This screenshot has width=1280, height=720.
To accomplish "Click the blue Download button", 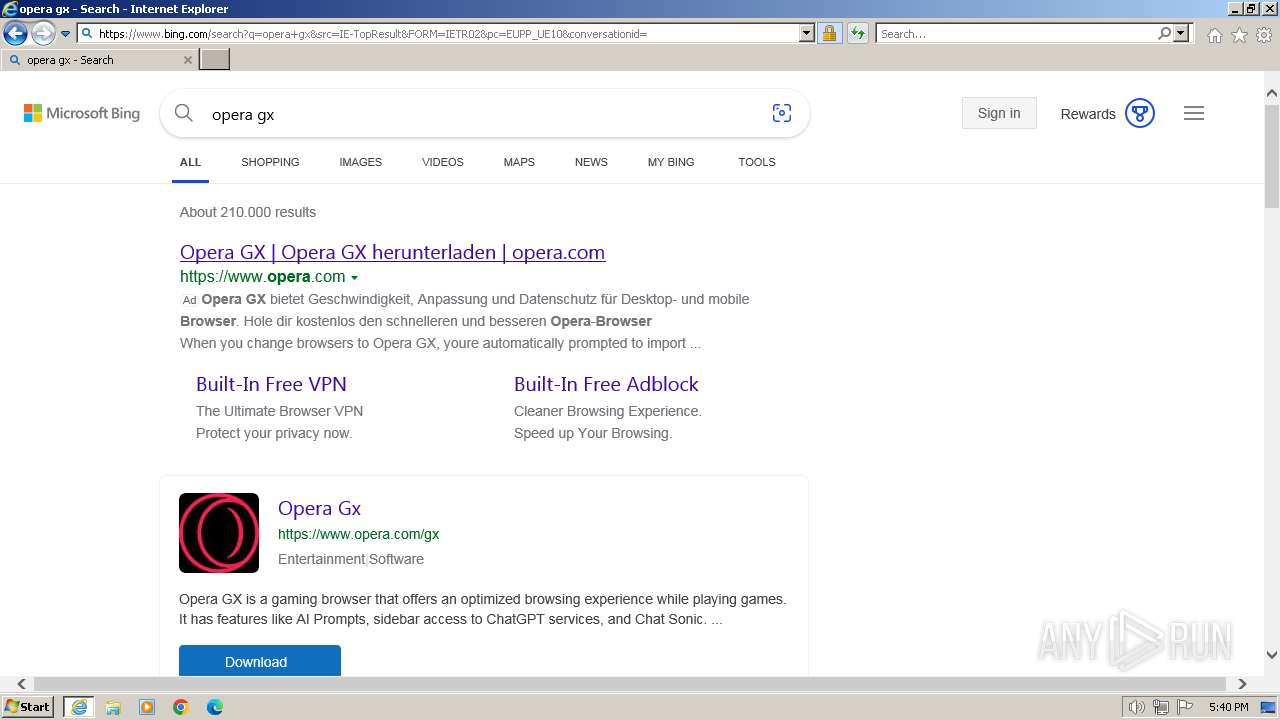I will [260, 660].
